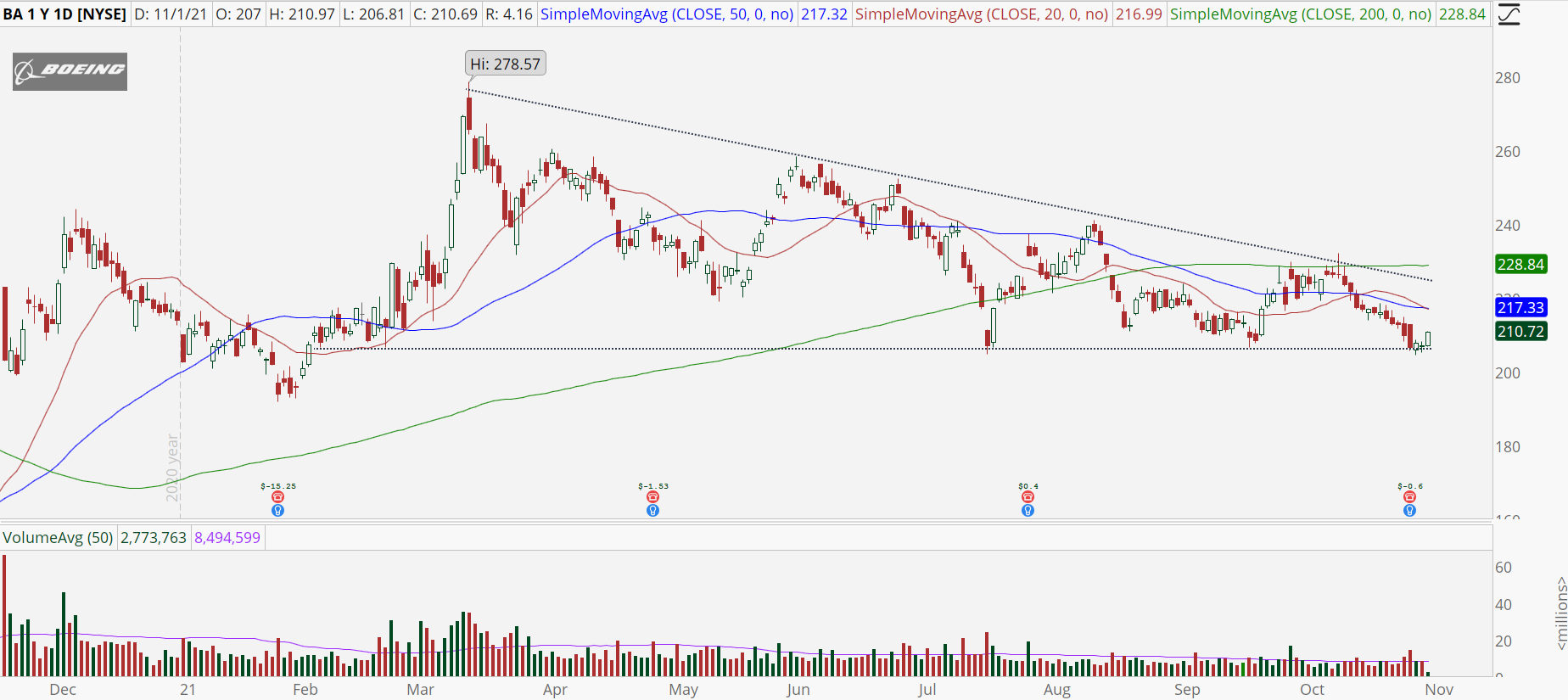Select the SimpleMovingAvg (CLOSE, 20, 0, no) study label

pos(982,14)
